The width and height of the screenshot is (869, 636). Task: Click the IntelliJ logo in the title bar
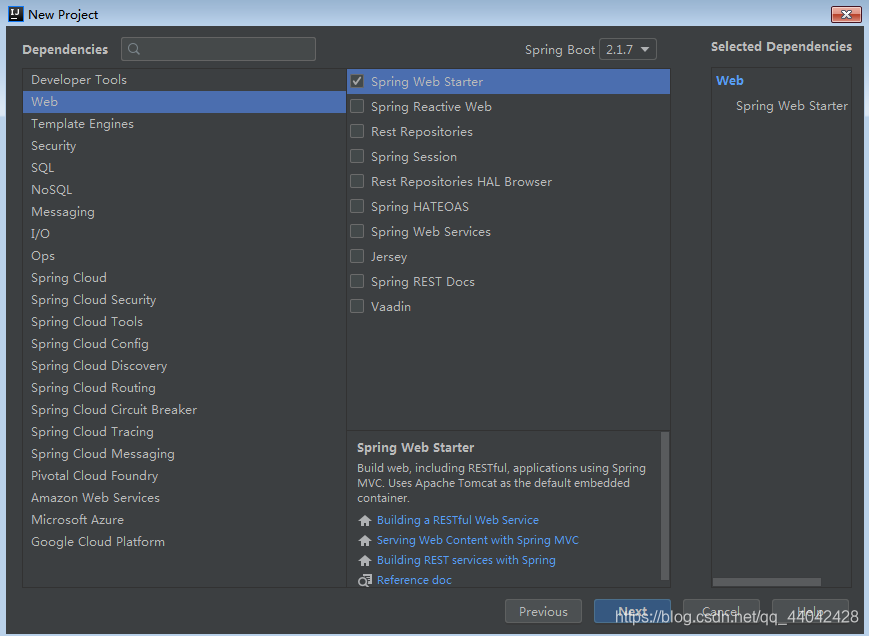click(x=16, y=14)
